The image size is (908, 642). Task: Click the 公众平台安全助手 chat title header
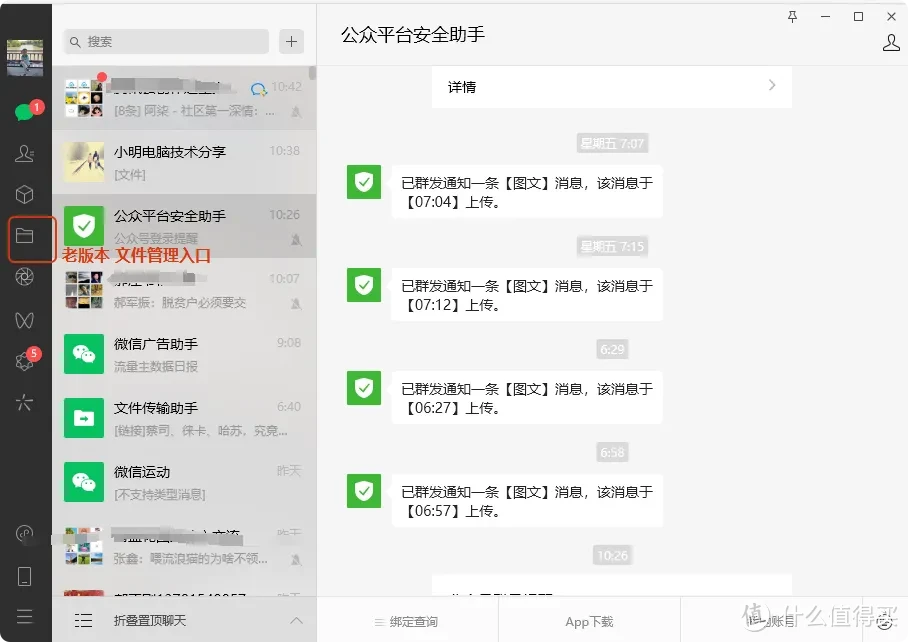tap(412, 35)
